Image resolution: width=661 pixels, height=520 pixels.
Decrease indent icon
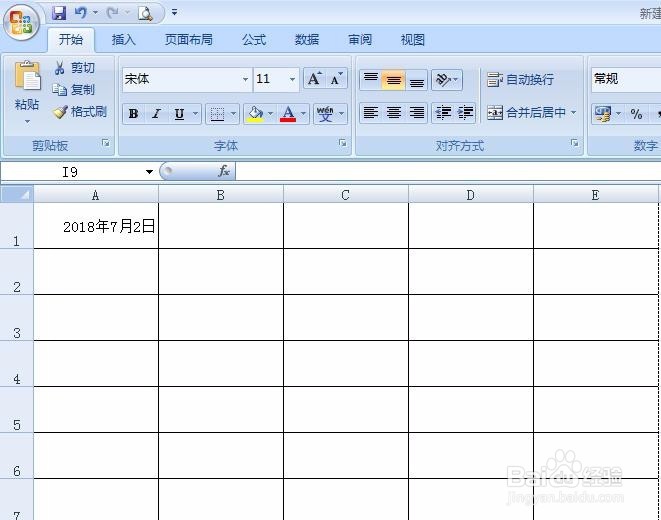pyautogui.click(x=443, y=113)
